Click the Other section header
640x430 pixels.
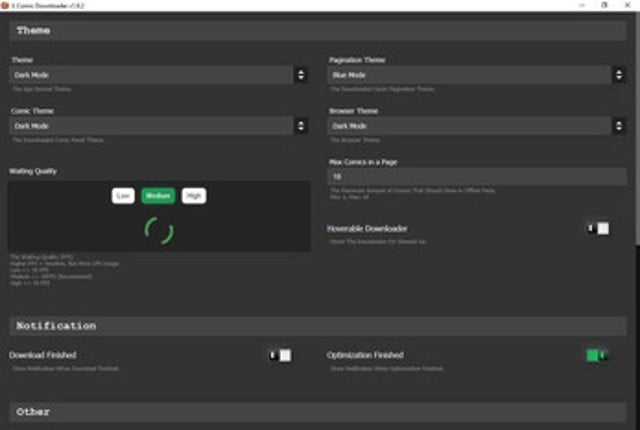(318, 412)
